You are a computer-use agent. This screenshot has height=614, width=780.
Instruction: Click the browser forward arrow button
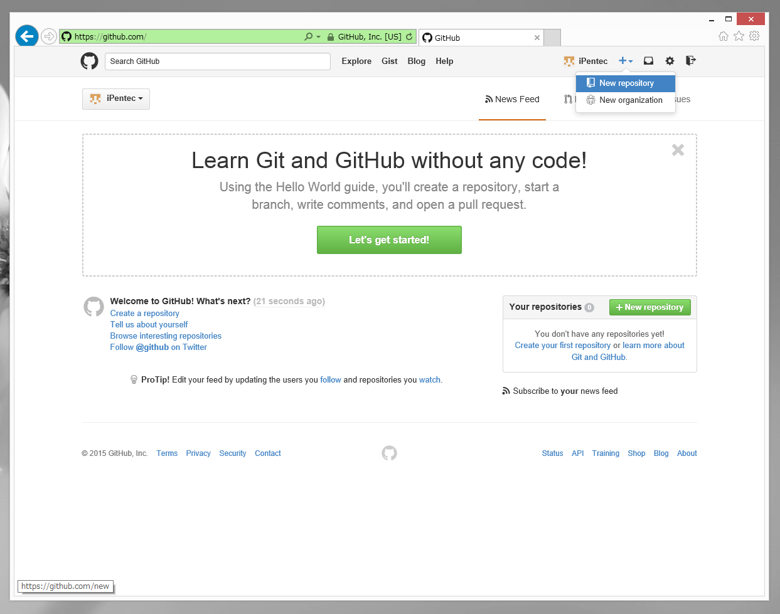48,36
